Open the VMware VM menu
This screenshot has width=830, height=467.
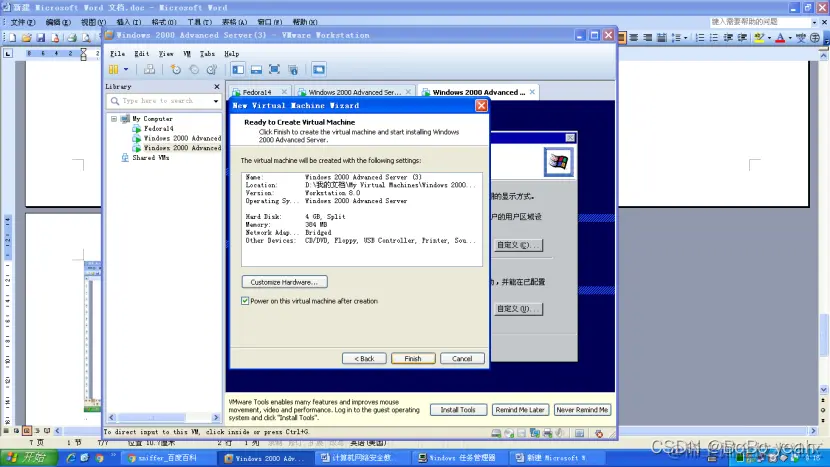(x=187, y=53)
